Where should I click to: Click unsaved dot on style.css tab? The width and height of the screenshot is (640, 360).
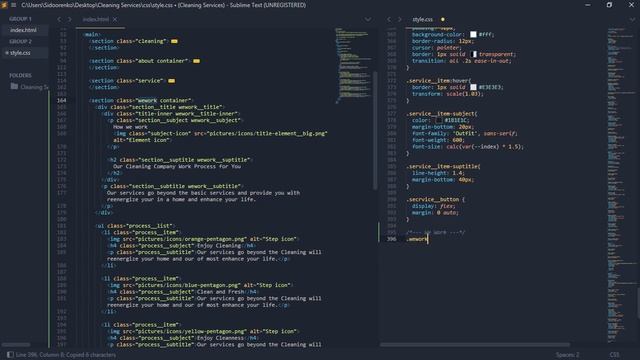tap(442, 19)
